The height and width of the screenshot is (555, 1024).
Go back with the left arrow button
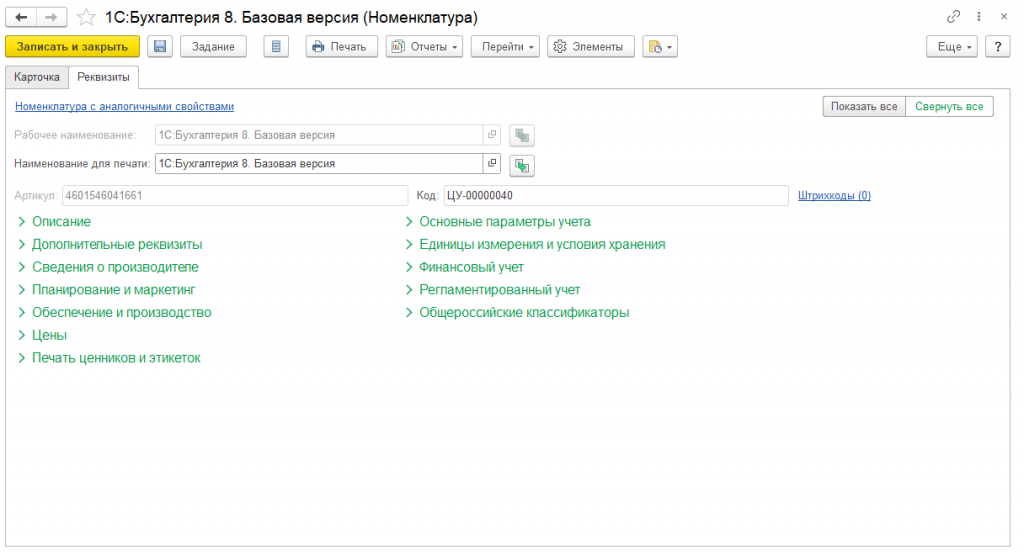[x=21, y=18]
